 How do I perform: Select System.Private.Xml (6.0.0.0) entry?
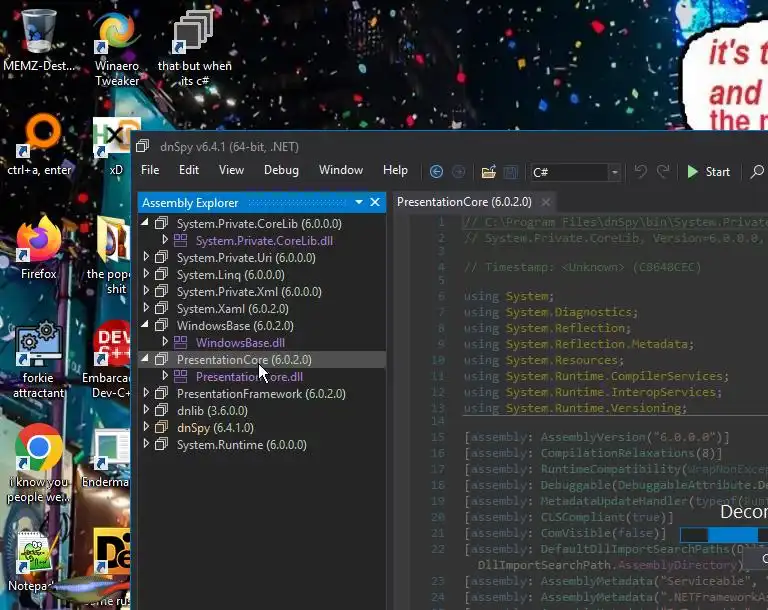click(x=249, y=292)
